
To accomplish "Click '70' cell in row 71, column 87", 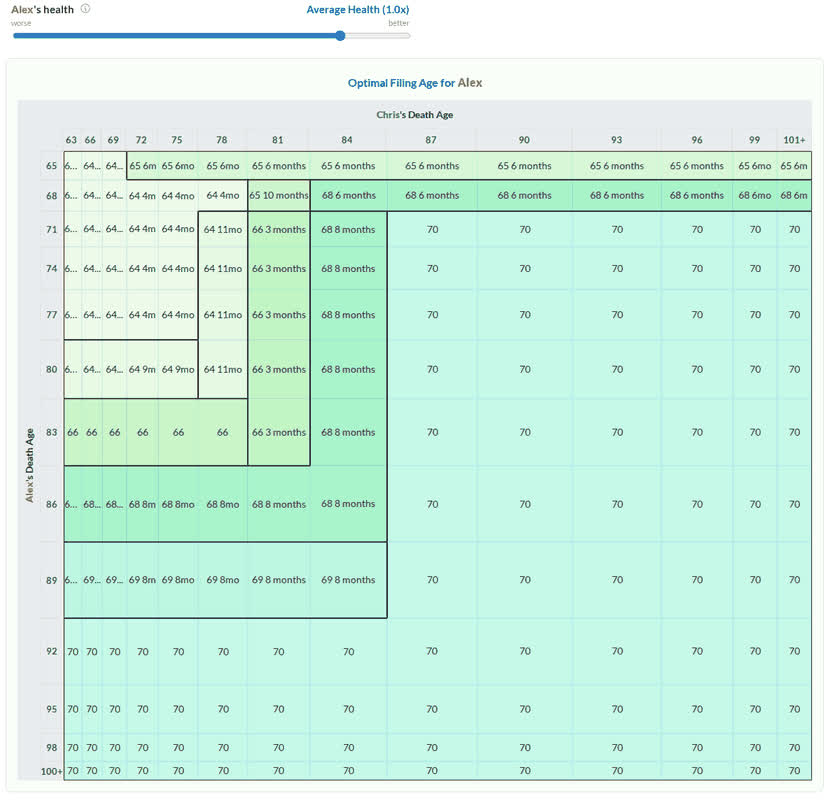I will point(432,229).
